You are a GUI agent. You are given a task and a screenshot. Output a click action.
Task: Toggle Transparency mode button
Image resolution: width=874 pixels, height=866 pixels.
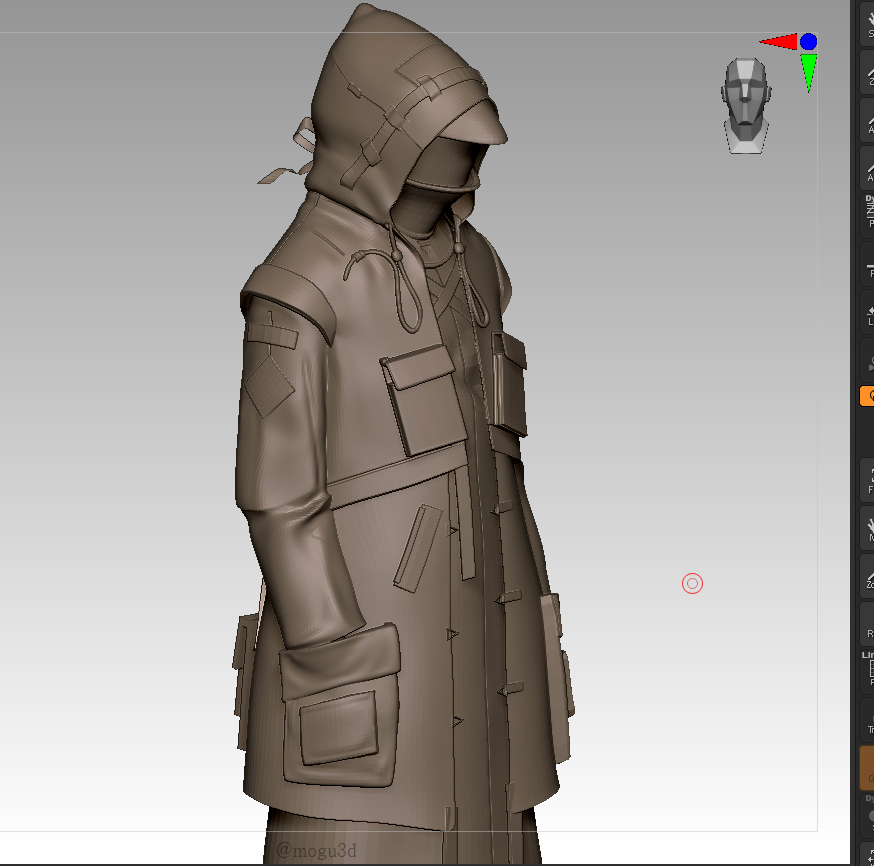click(868, 719)
